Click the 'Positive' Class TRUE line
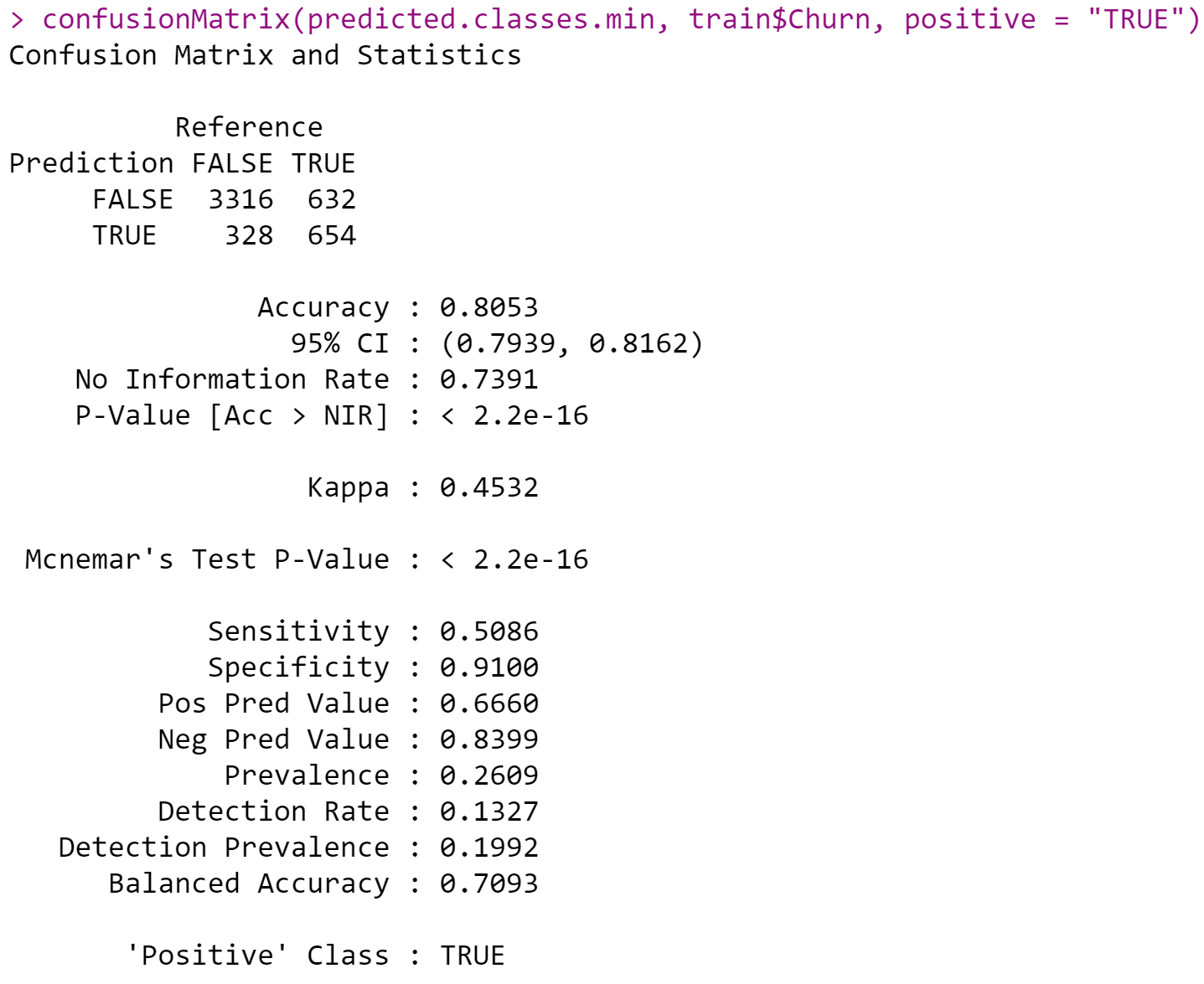1204x984 pixels. point(316,956)
